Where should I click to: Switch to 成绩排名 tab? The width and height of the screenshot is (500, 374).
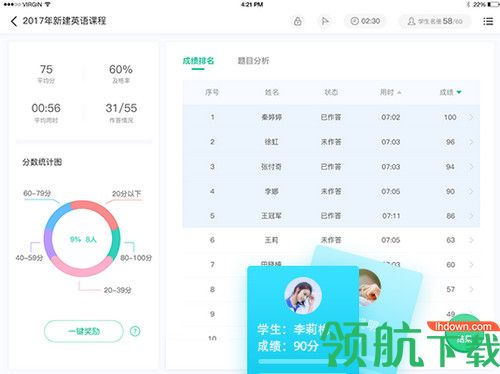[x=198, y=61]
